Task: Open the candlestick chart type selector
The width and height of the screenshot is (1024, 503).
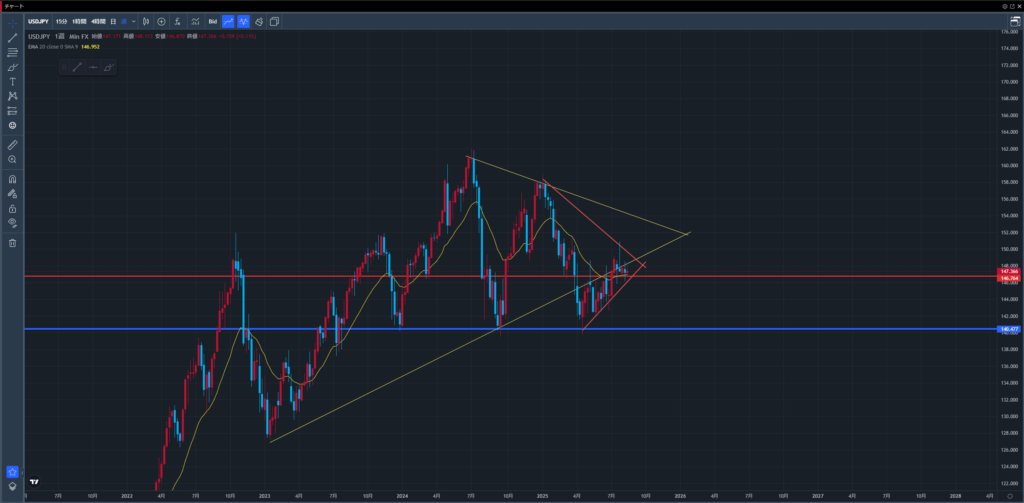Action: tap(145, 22)
